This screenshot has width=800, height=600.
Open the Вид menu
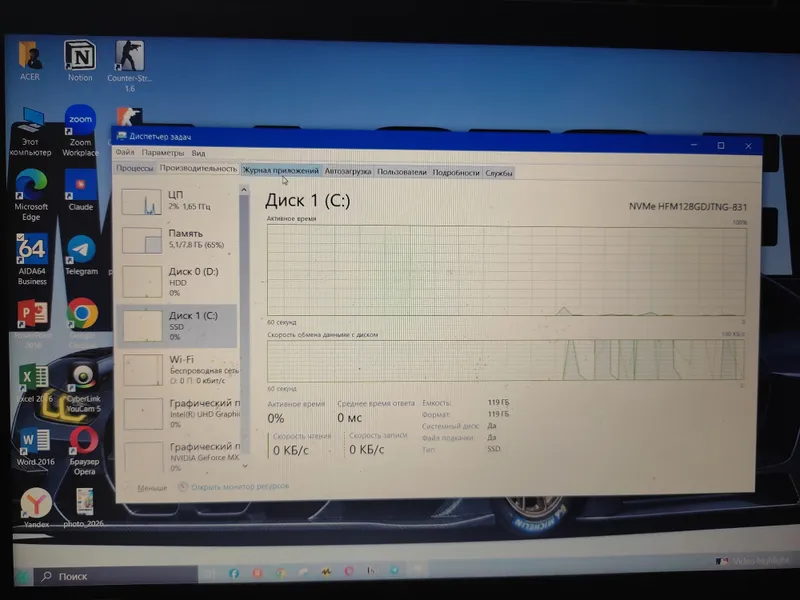click(x=198, y=153)
